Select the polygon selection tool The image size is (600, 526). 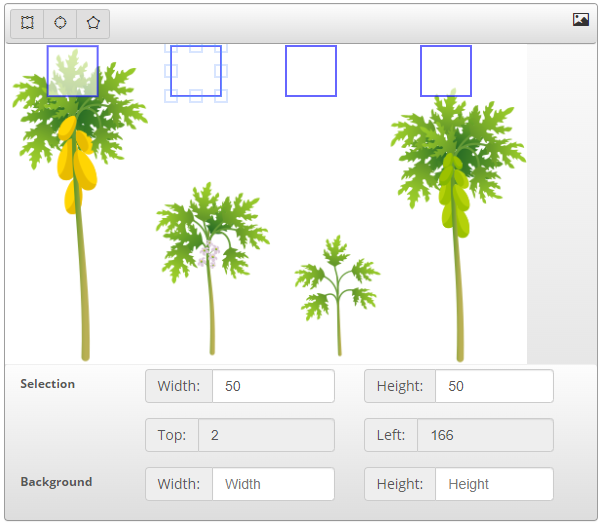(x=93, y=23)
